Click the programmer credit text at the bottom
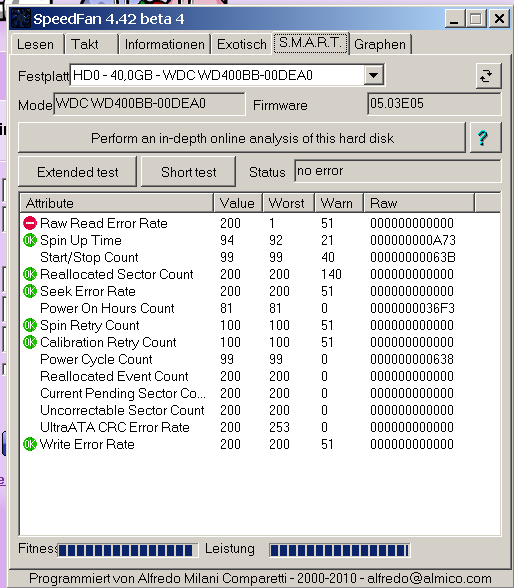 pos(260,579)
